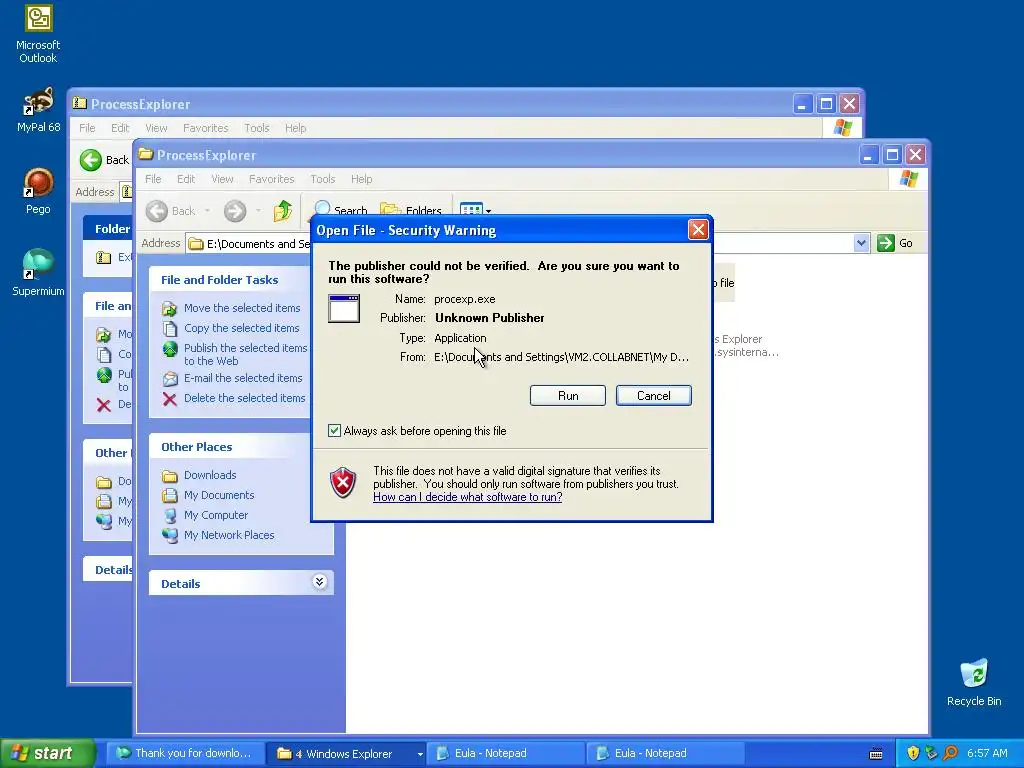Click the red shield warning icon in dialog
The image size is (1024, 768).
click(x=343, y=483)
